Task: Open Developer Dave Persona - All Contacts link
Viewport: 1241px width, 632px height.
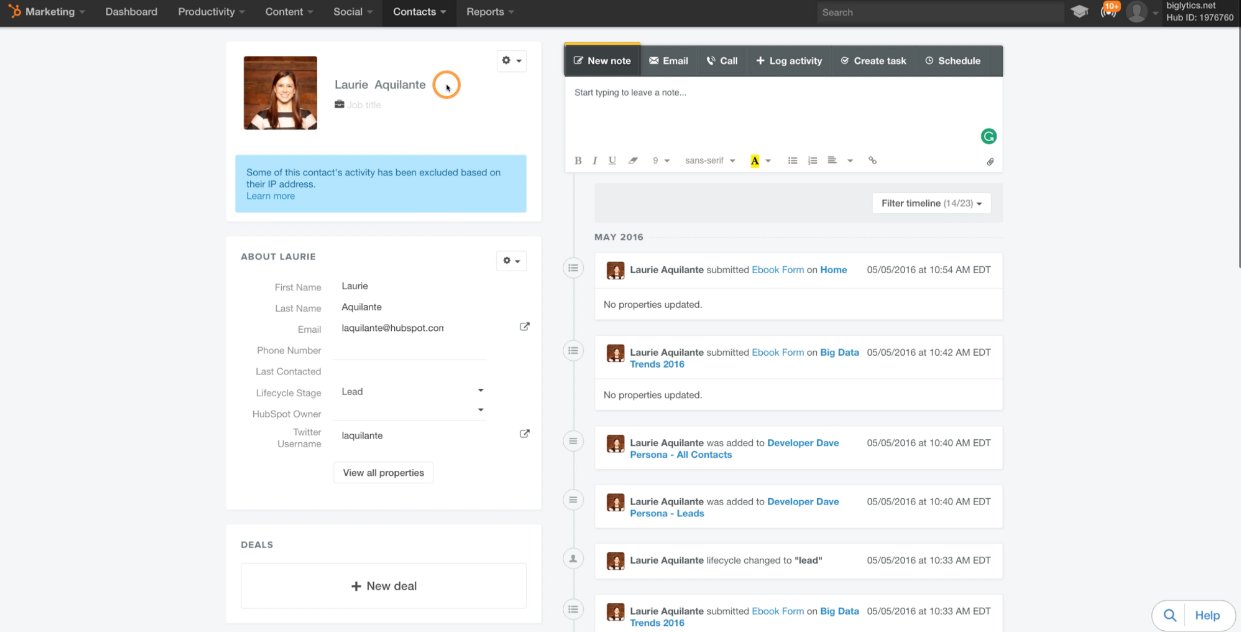Action: click(x=734, y=449)
